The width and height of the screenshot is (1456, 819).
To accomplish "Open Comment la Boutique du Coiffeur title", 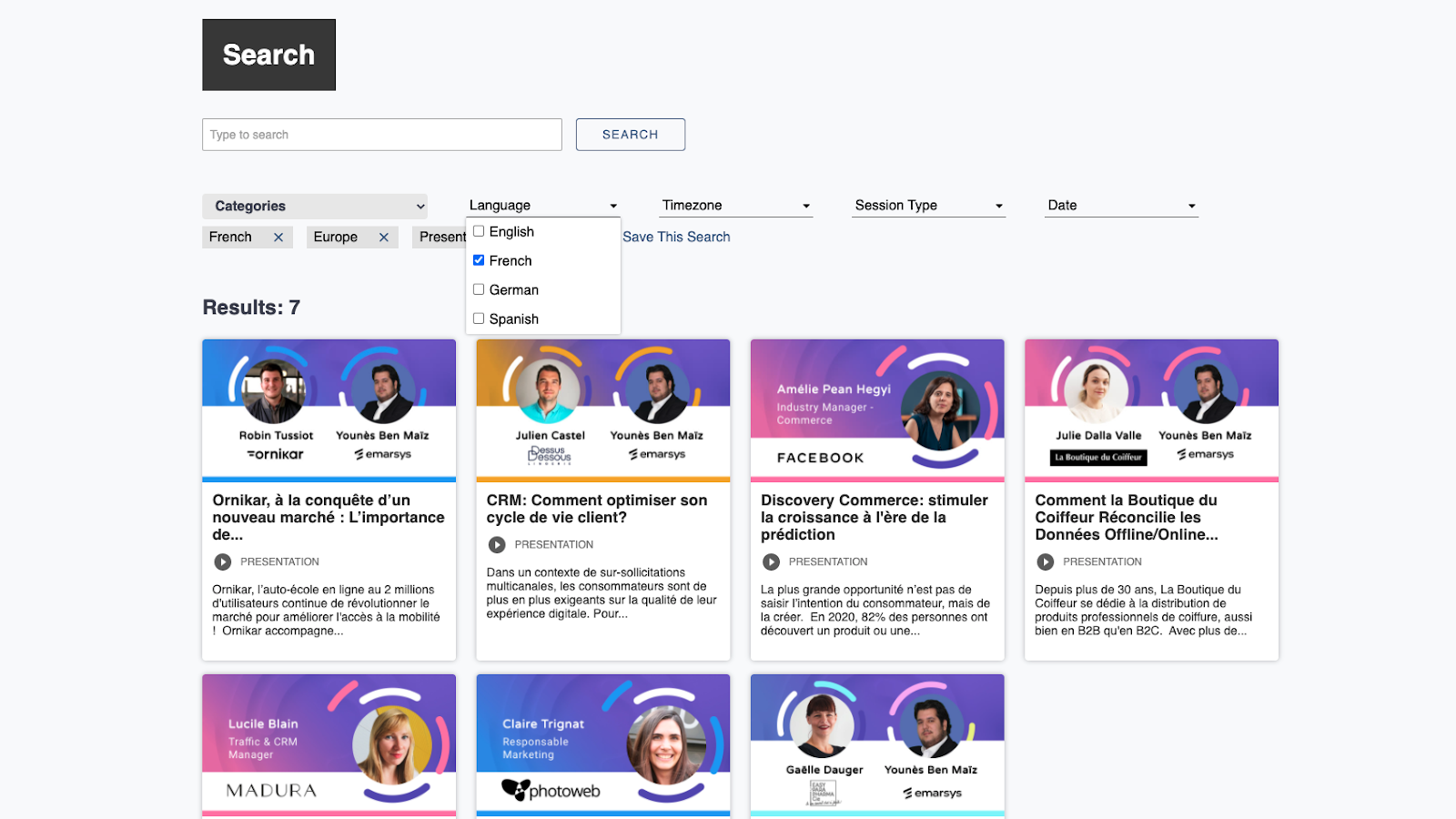I will [x=1127, y=517].
